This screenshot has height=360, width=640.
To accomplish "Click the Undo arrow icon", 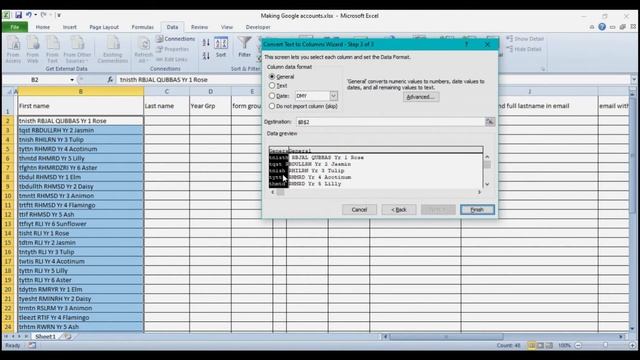I will coord(29,15).
